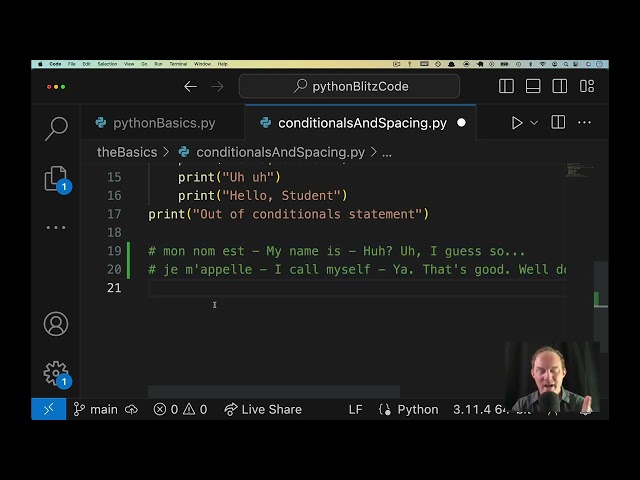640x480 pixels.
Task: Expand the breadcrumb ellipsis symbols
Action: (387, 153)
